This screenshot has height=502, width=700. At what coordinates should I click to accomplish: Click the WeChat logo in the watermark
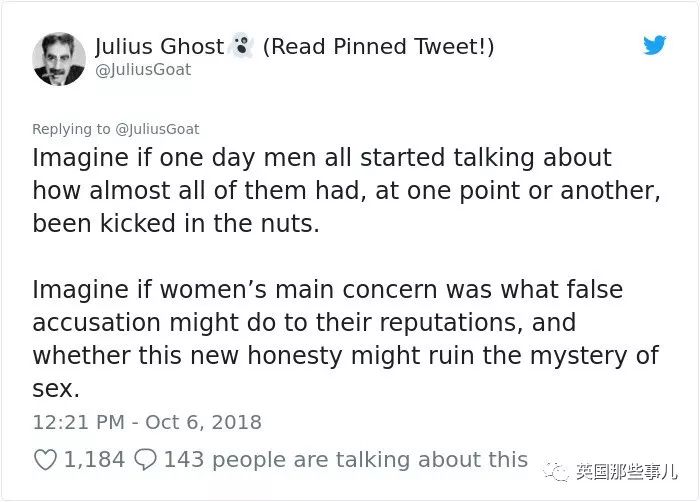coord(556,471)
